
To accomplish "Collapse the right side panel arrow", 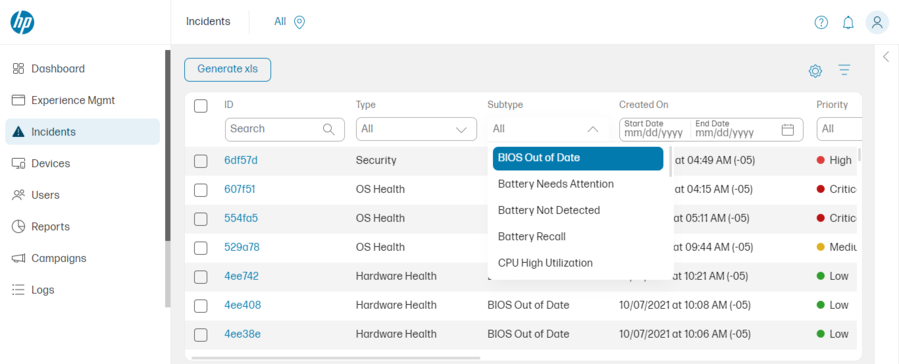I will click(x=886, y=56).
